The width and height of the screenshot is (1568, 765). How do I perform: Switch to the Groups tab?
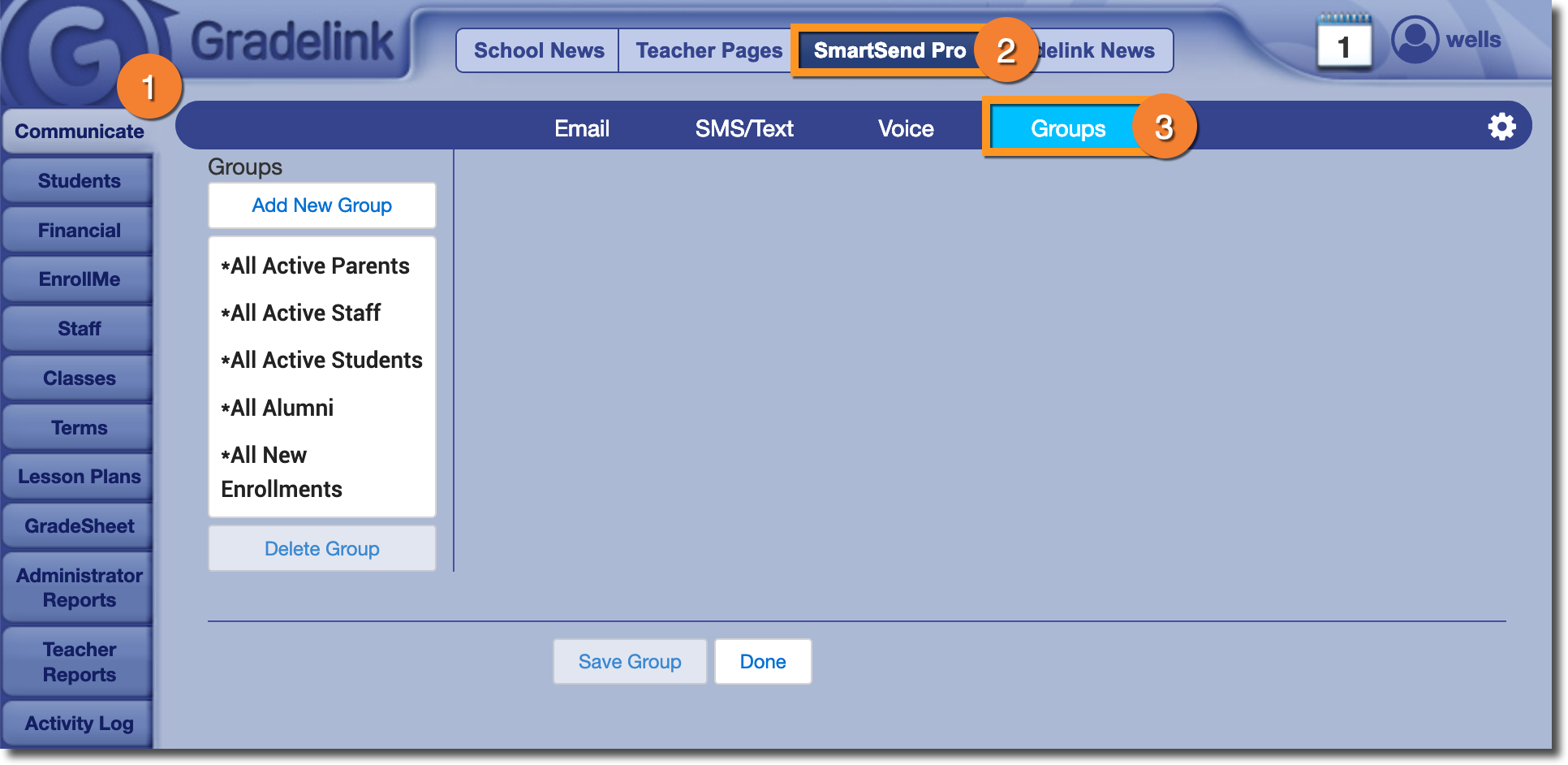[1067, 128]
